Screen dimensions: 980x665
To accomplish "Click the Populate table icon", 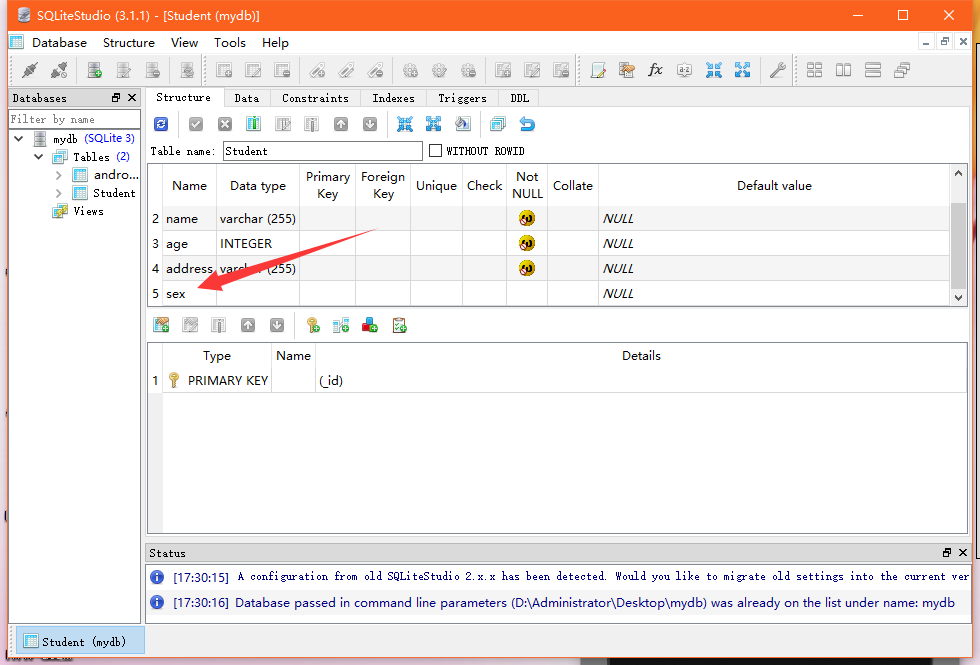I will [x=463, y=124].
